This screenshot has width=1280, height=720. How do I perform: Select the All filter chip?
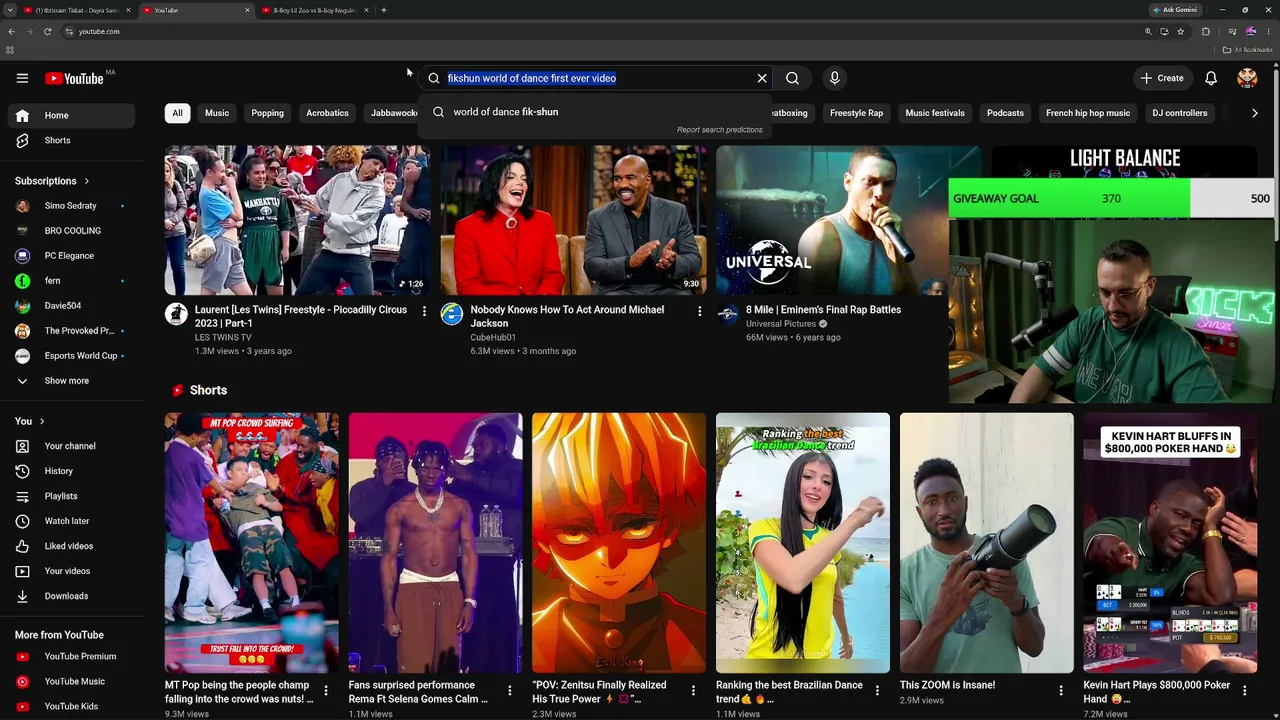point(177,113)
